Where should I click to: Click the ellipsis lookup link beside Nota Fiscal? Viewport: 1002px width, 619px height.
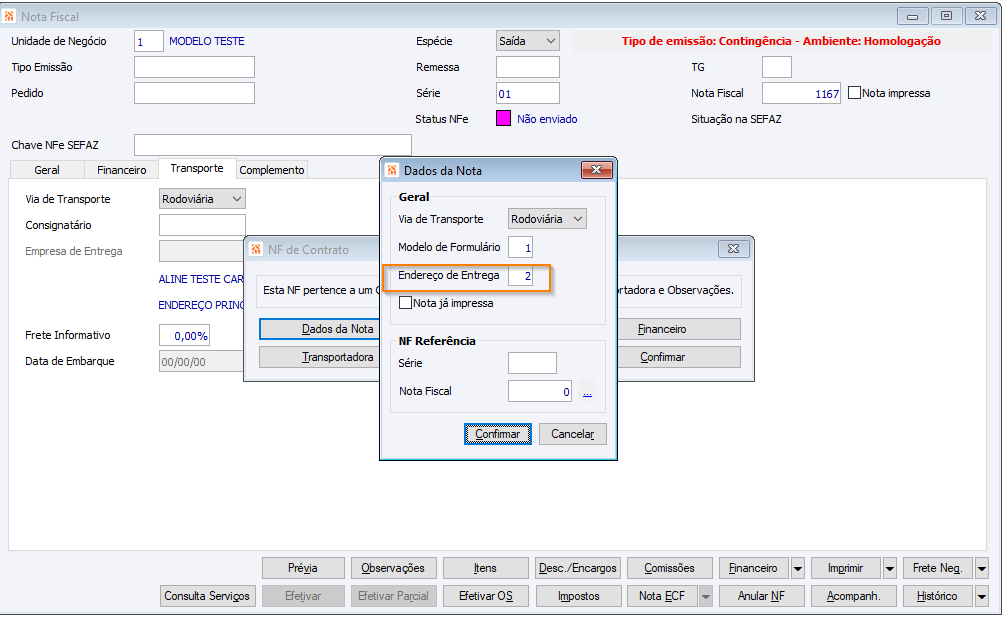click(x=587, y=392)
